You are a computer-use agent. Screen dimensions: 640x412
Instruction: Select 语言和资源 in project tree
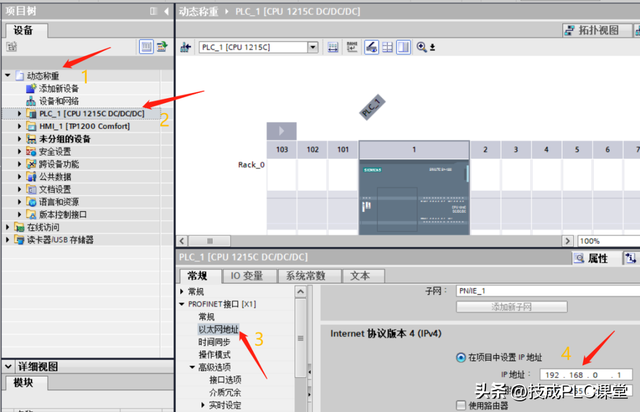tap(59, 202)
